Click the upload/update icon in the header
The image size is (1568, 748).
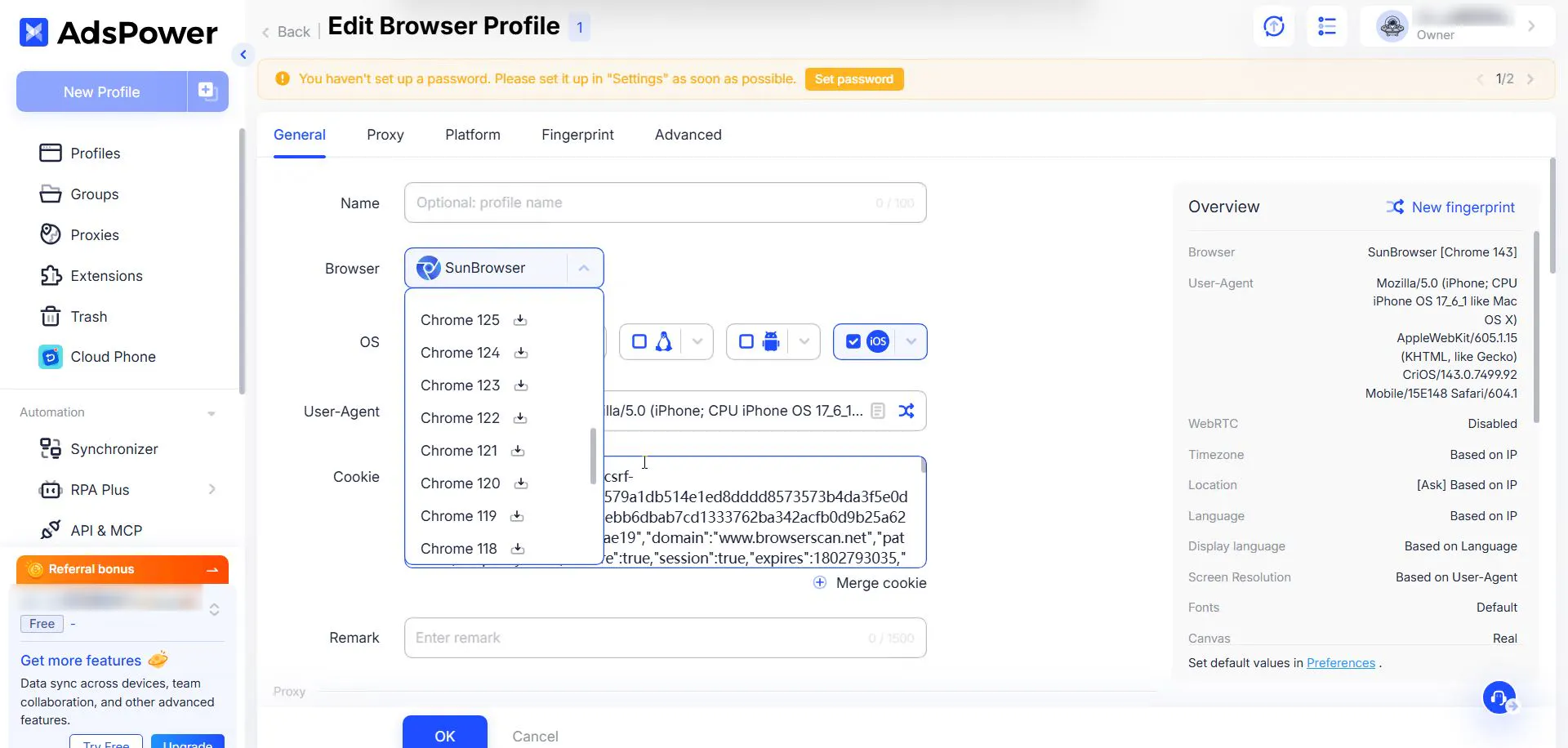click(1274, 26)
